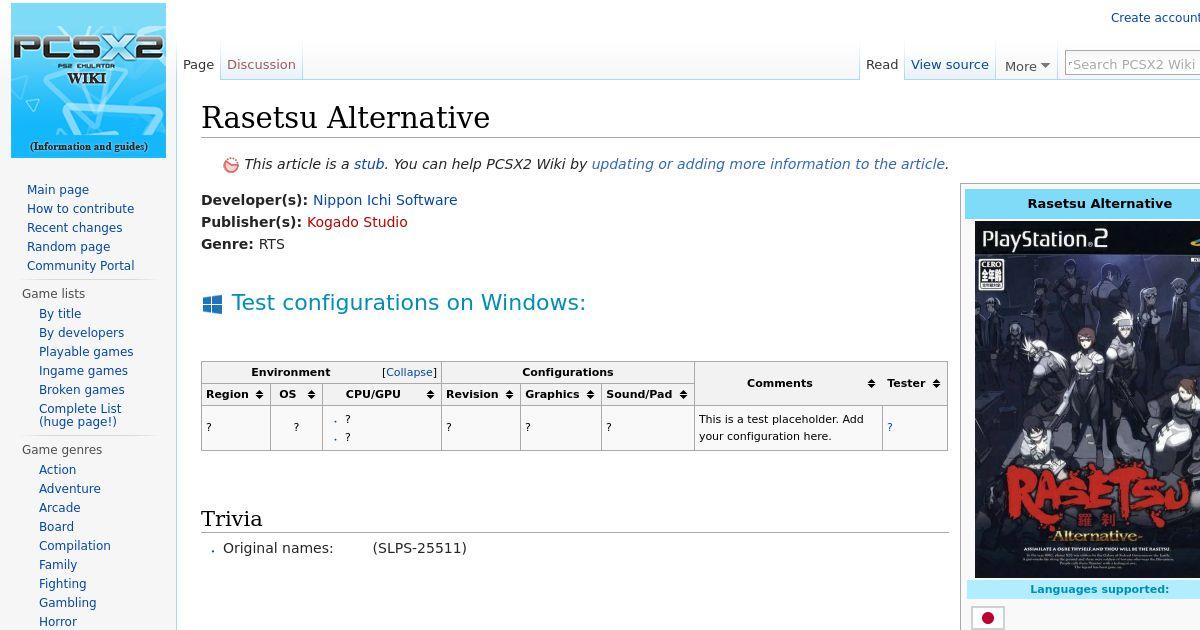Screen dimensions: 1200x630
Task: Sort table by Region column
Action: coord(236,395)
